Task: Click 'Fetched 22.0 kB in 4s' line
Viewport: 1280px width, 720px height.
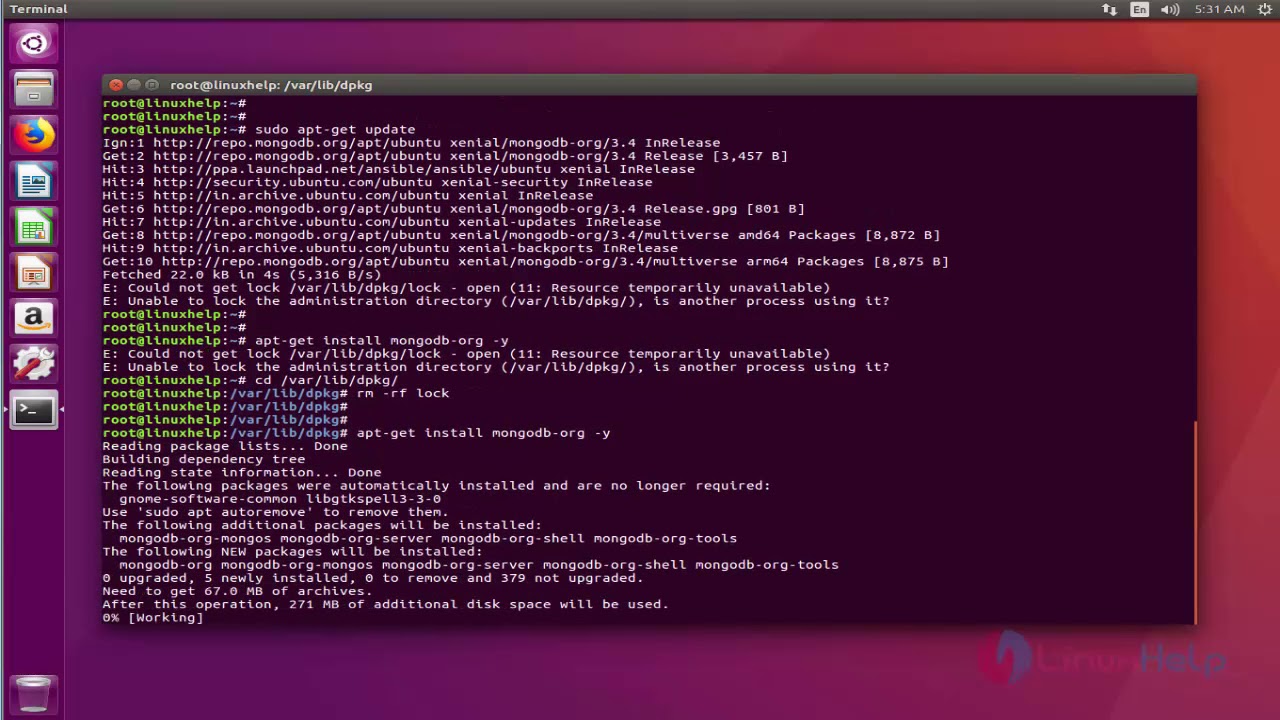Action: (x=241, y=274)
